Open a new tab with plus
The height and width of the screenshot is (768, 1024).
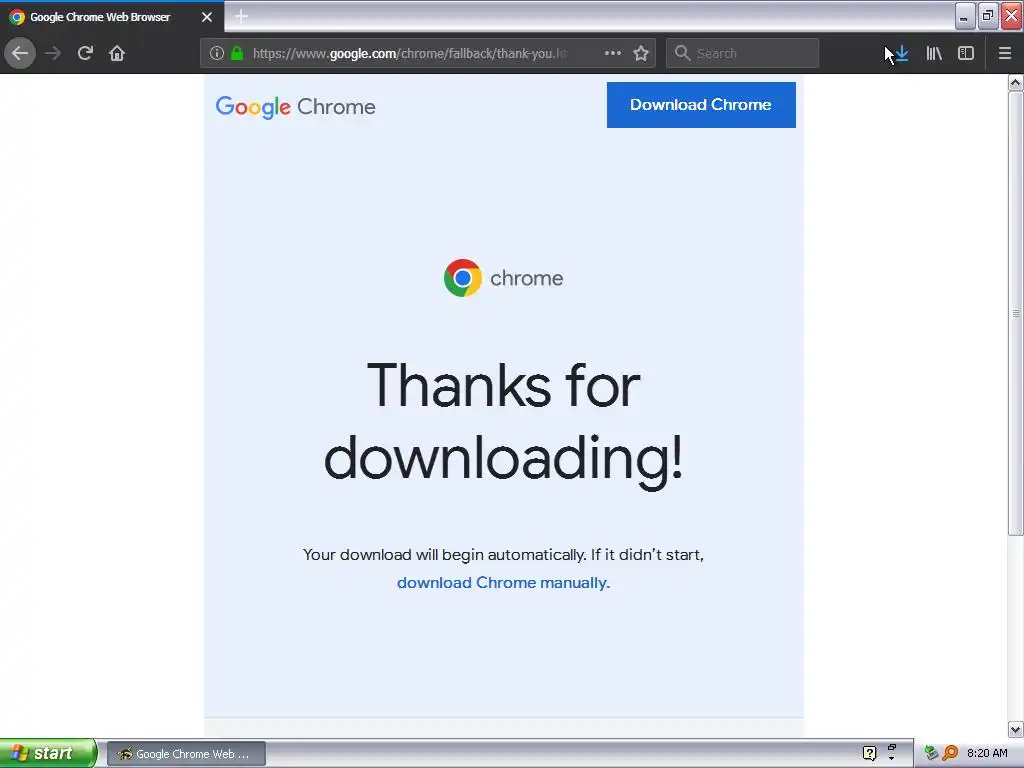(x=241, y=16)
